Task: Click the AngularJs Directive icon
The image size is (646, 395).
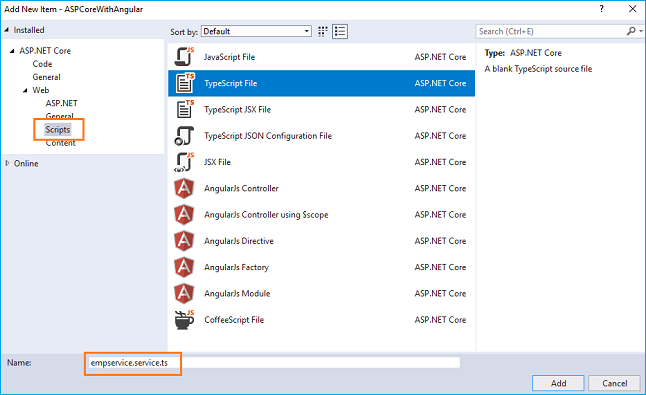Action: 184,241
